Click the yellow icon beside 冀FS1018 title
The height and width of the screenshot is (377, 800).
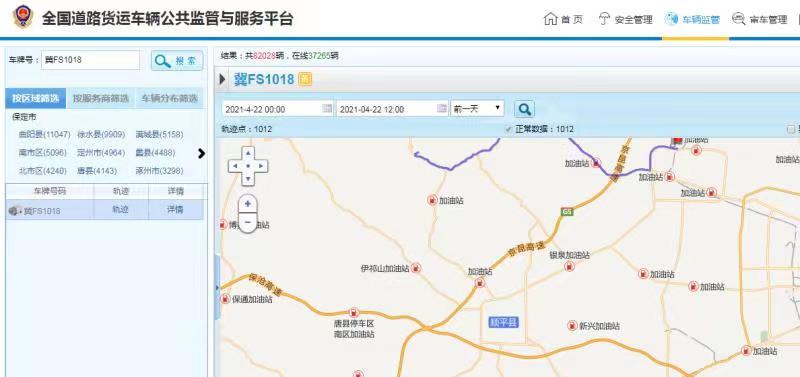click(x=305, y=79)
